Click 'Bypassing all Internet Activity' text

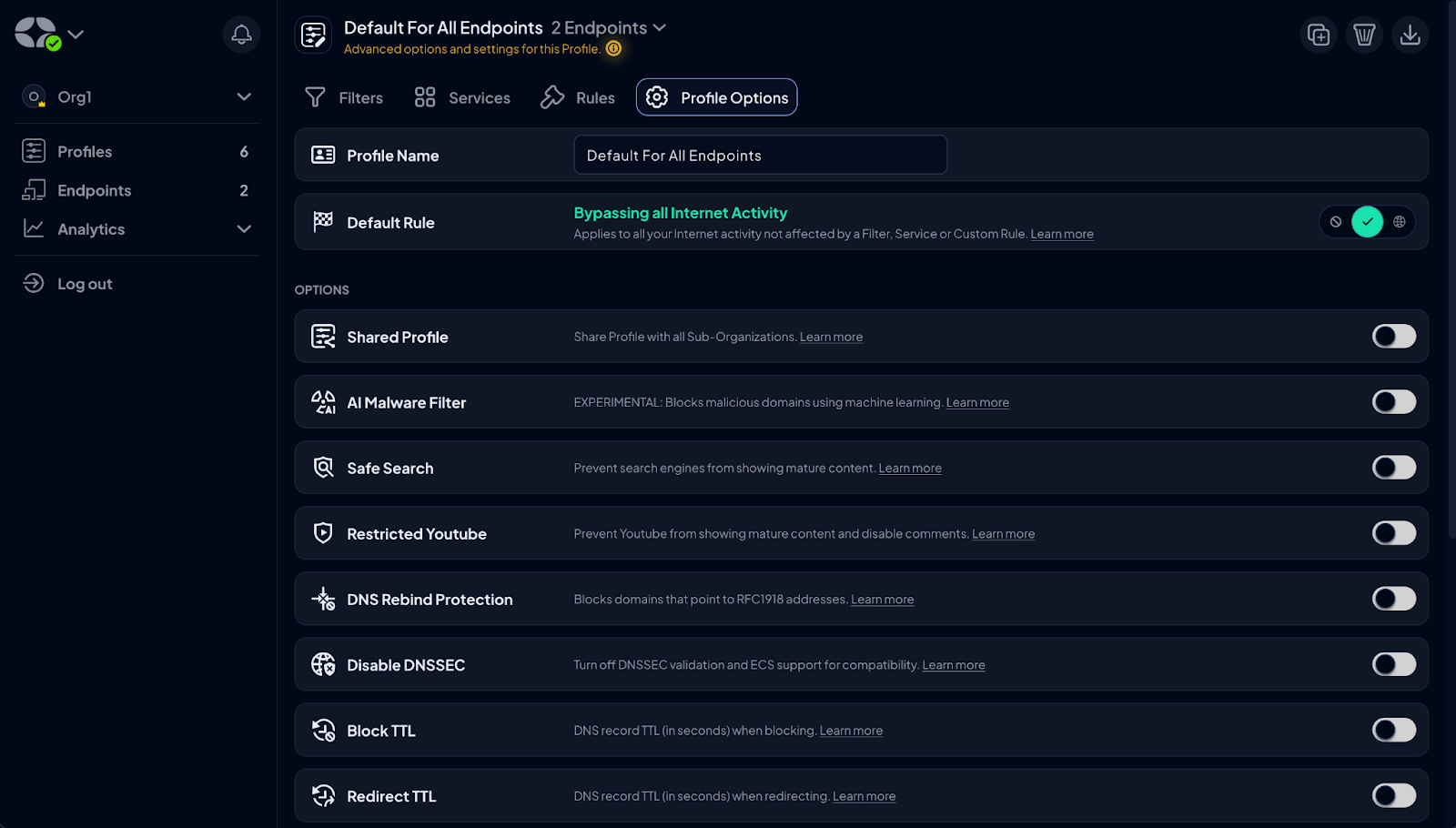coord(680,213)
